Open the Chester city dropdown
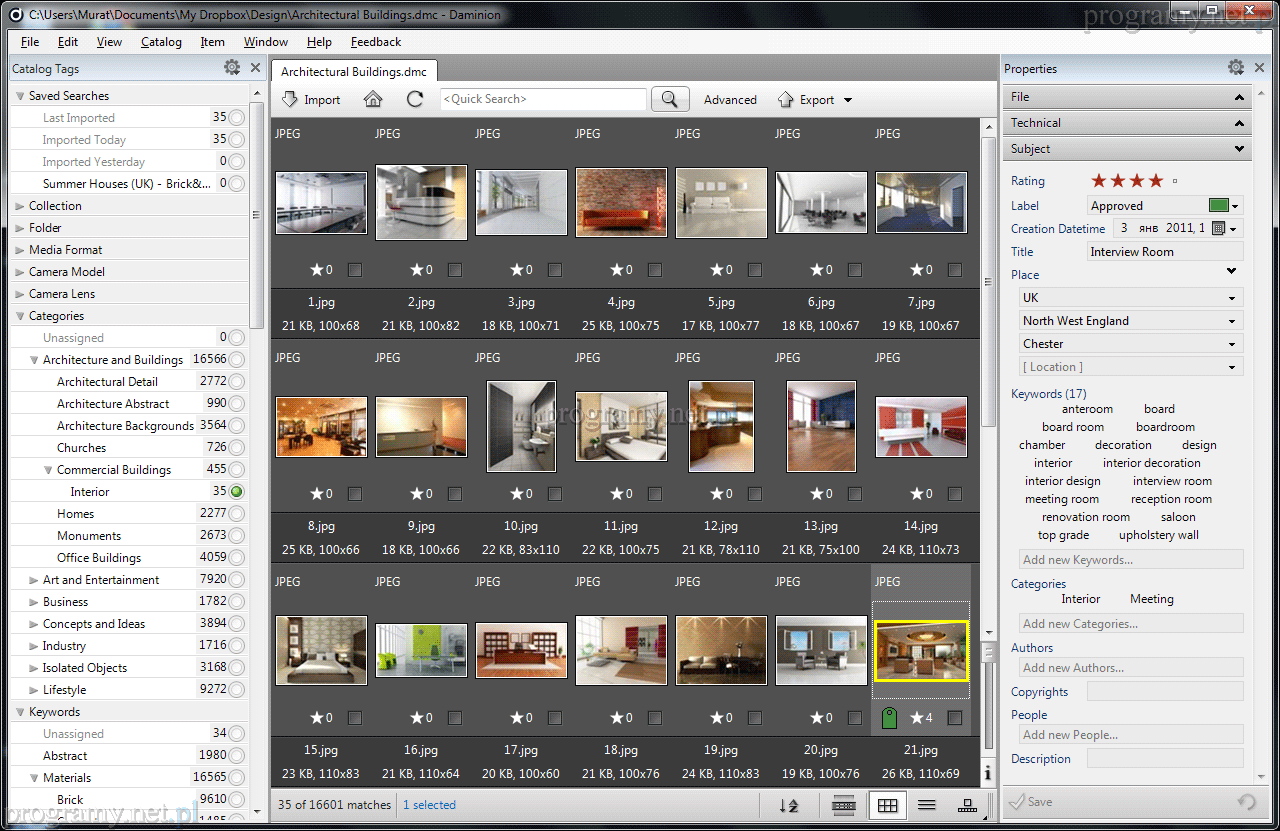 pyautogui.click(x=1232, y=344)
